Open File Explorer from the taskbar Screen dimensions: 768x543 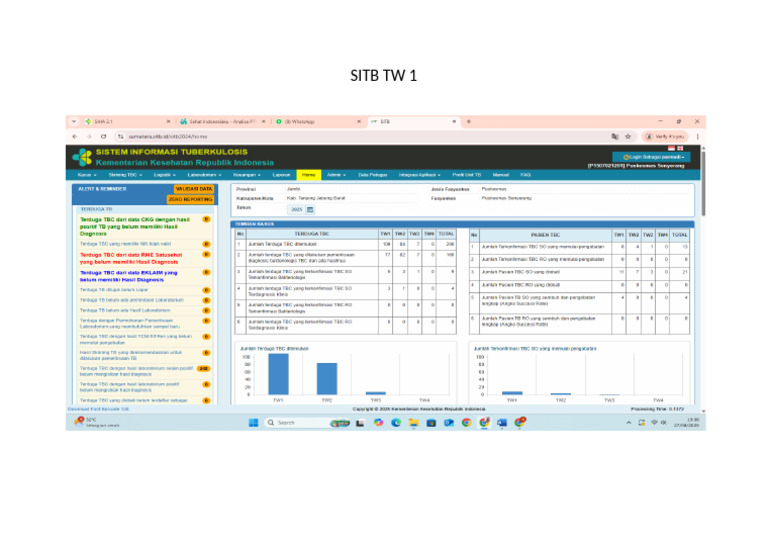414,423
